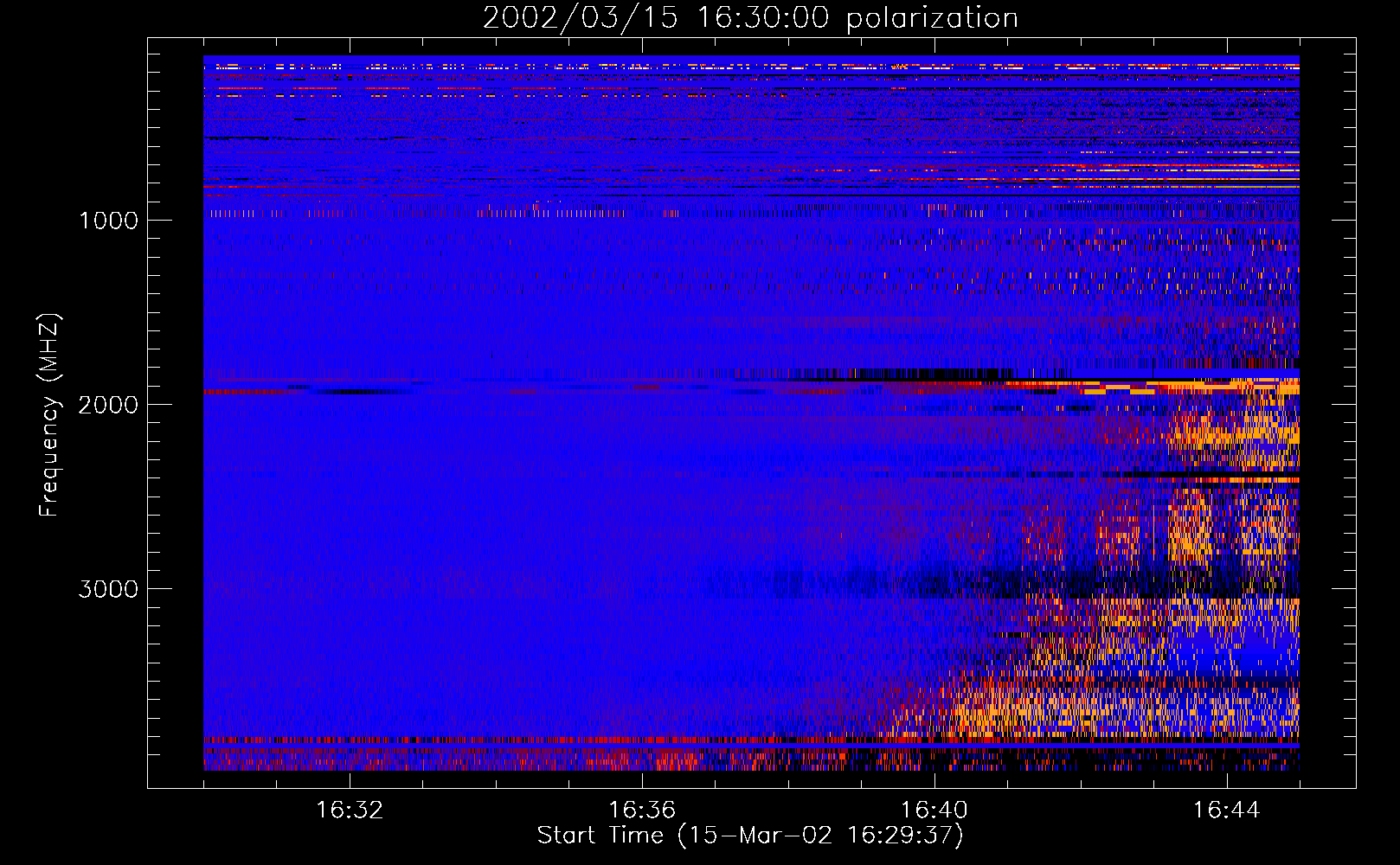Viewport: 1400px width, 865px height.
Task: Click the "16:40" time tick label
Action: [x=934, y=811]
